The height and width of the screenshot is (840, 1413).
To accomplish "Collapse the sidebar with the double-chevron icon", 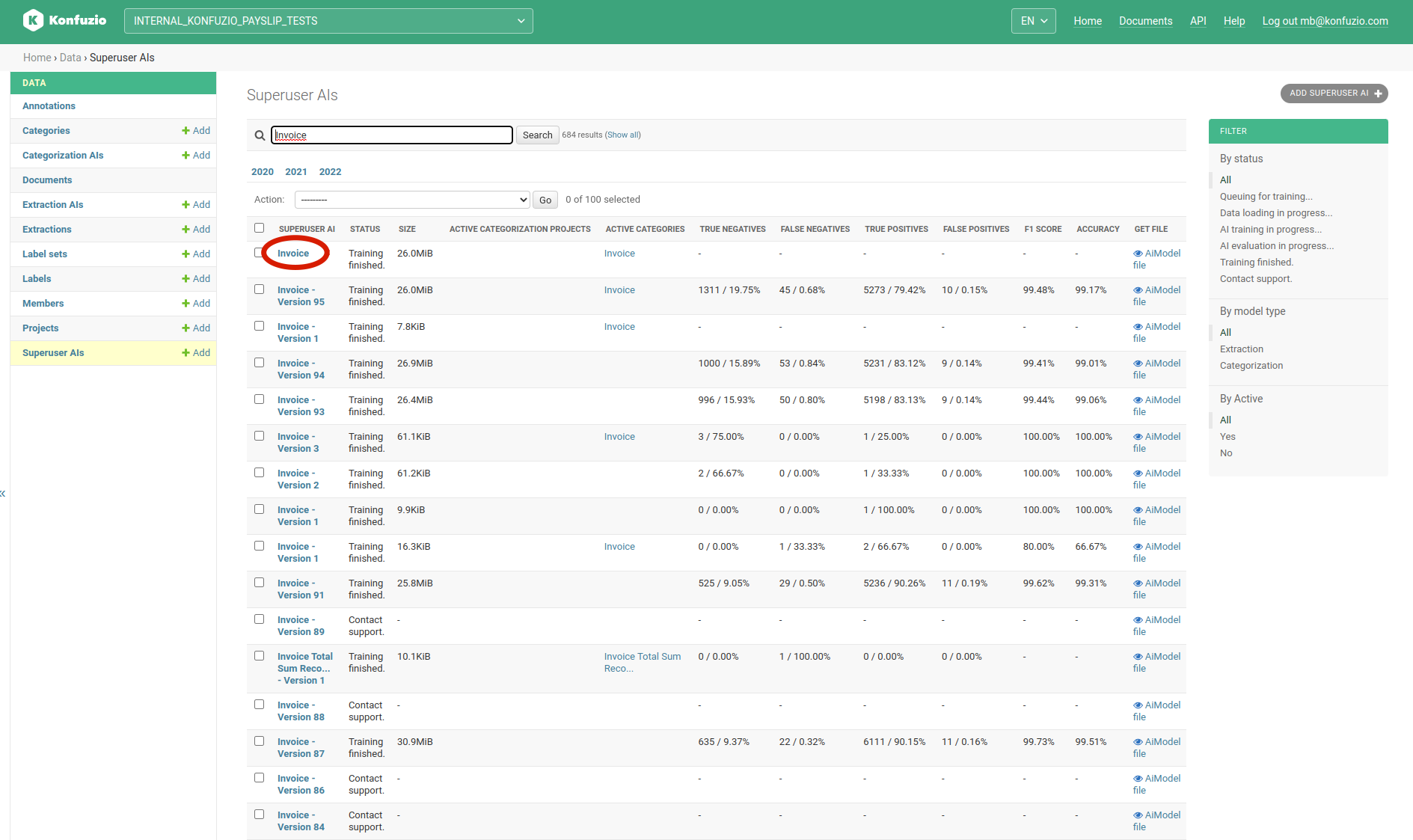I will coord(3,494).
